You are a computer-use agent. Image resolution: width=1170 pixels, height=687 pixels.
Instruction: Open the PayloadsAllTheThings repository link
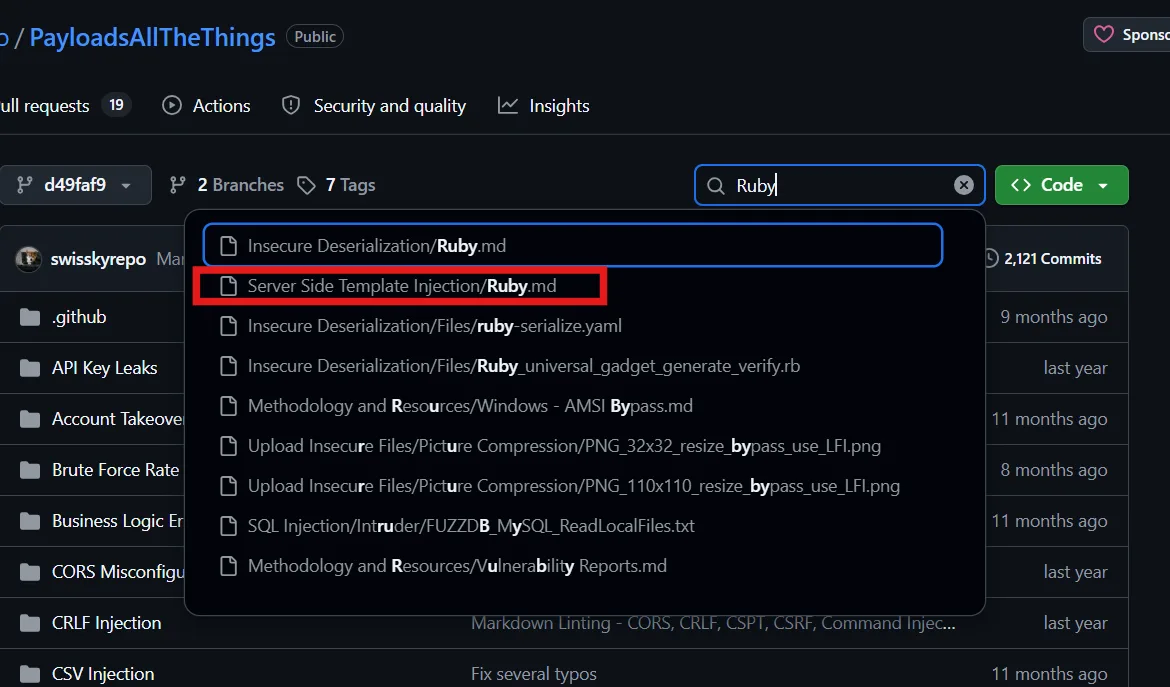click(x=152, y=37)
